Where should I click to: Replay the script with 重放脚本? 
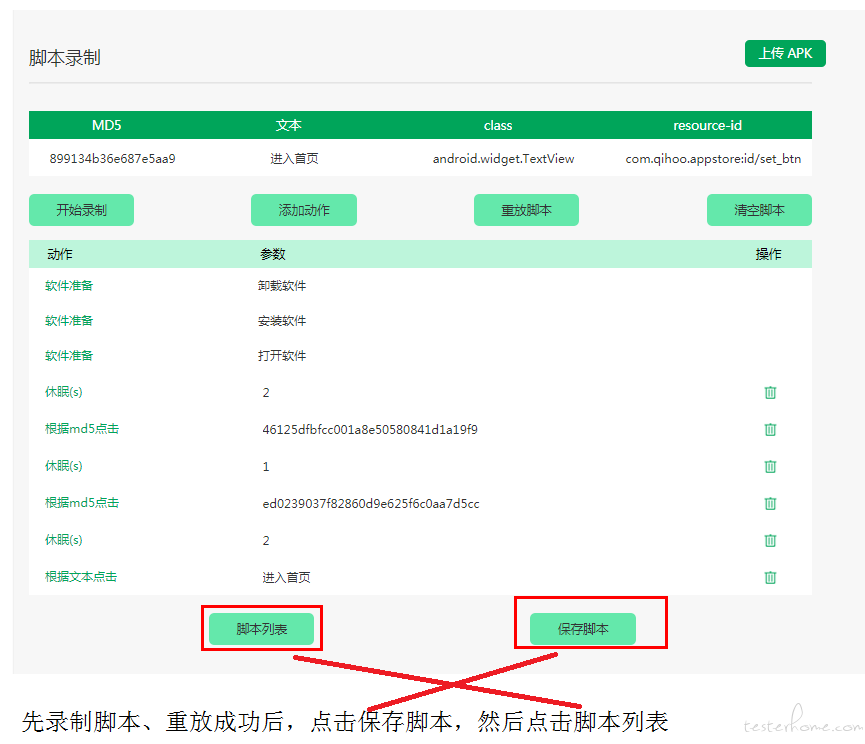click(526, 210)
